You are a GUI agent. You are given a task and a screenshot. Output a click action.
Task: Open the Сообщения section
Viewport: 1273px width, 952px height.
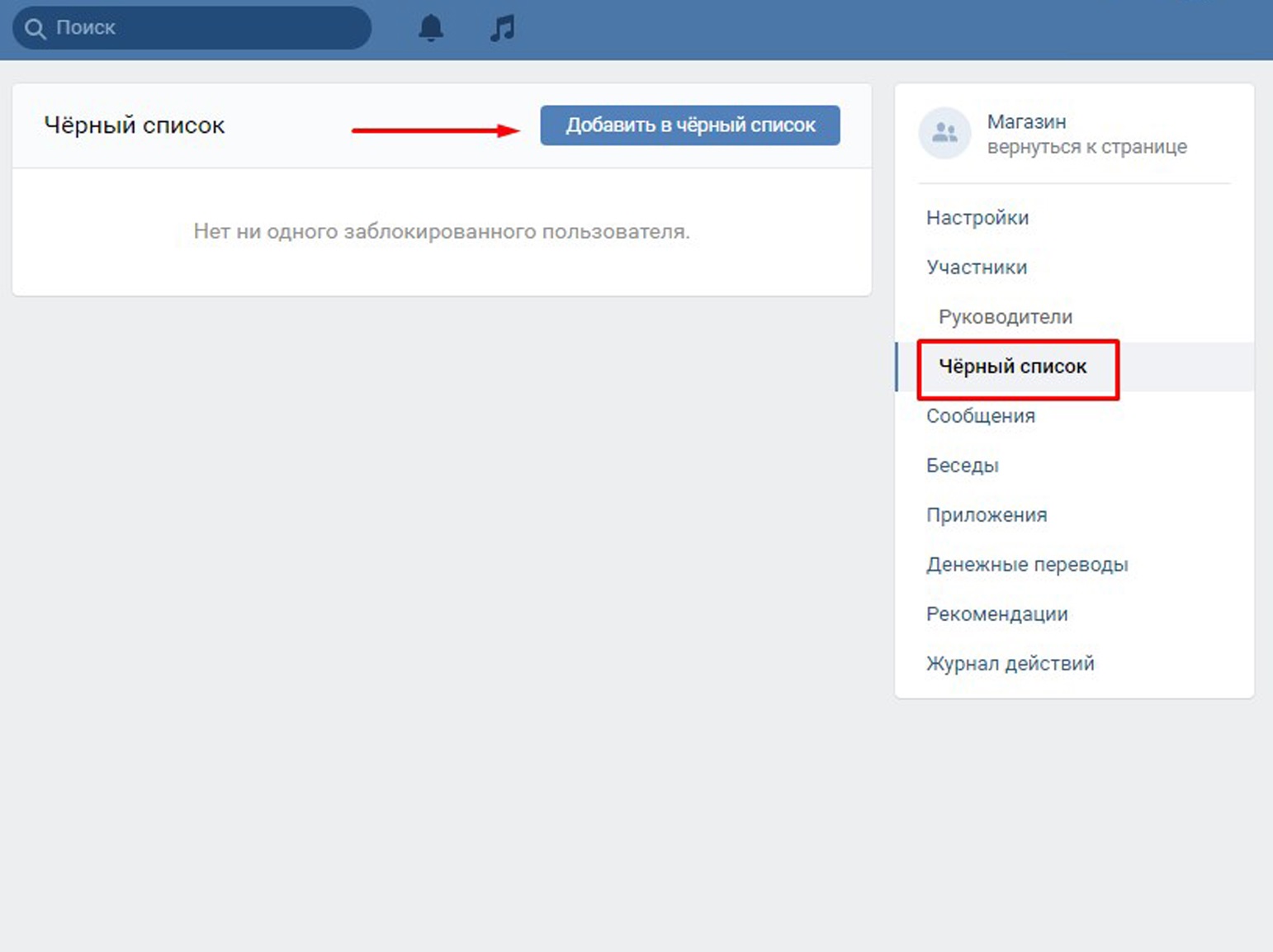[x=980, y=416]
